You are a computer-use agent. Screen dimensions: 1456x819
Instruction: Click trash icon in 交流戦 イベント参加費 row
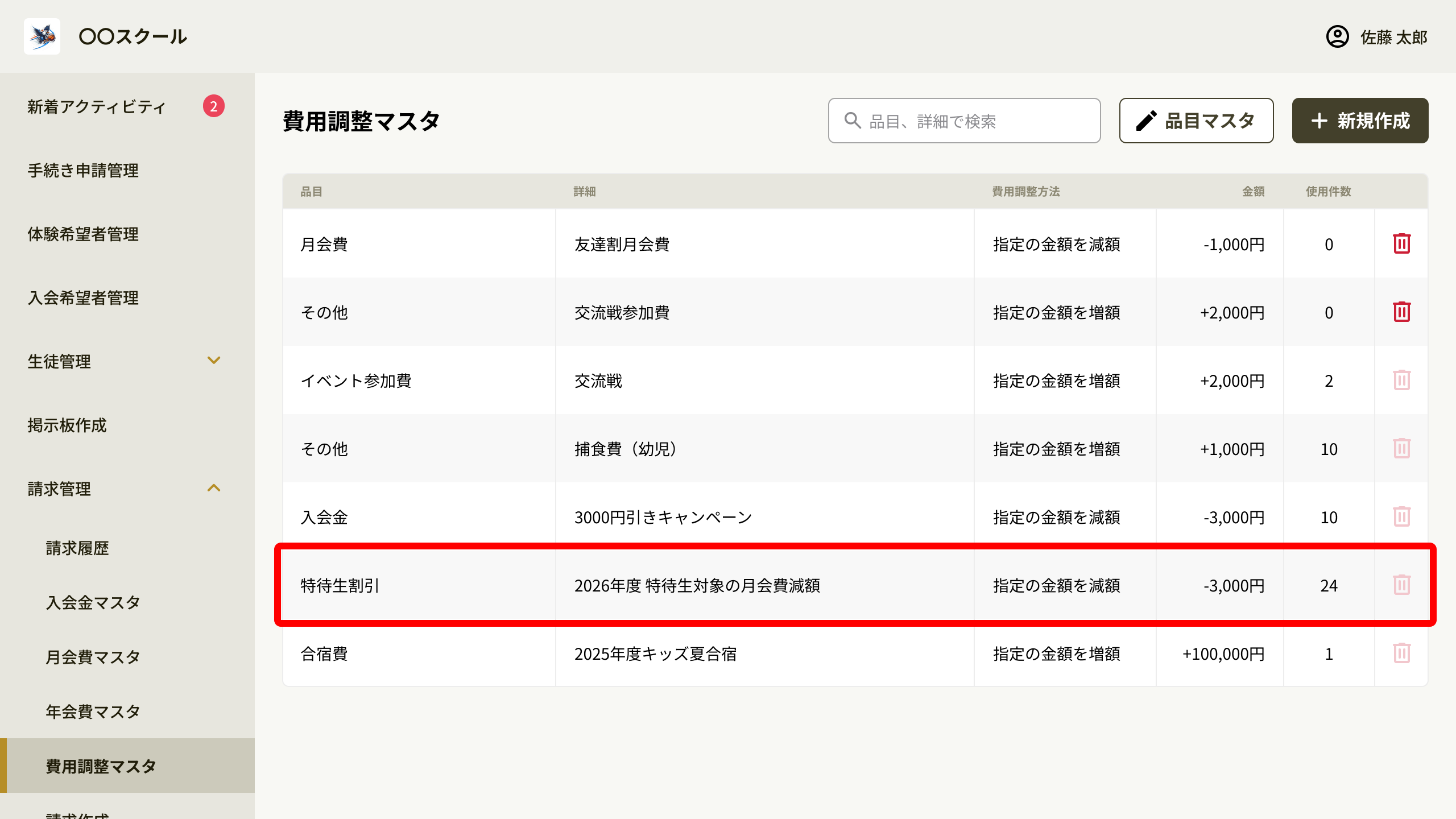1401,380
